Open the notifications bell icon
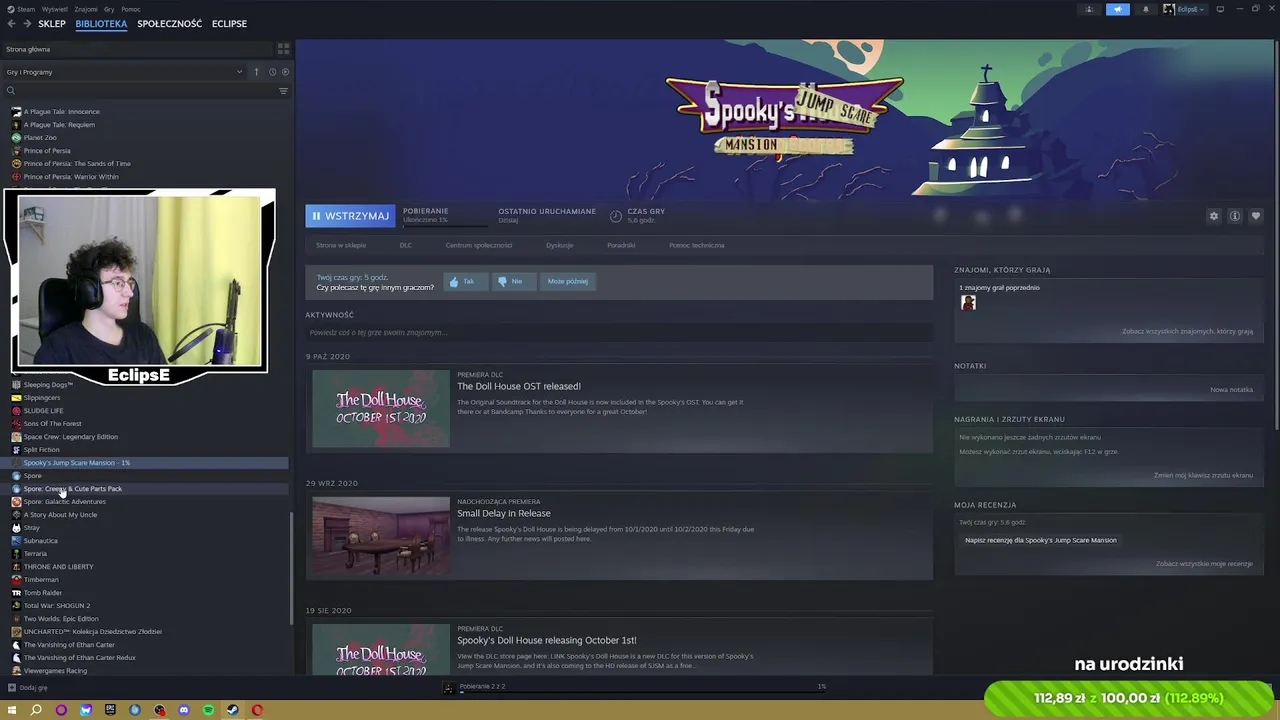1280x720 pixels. (x=1146, y=9)
